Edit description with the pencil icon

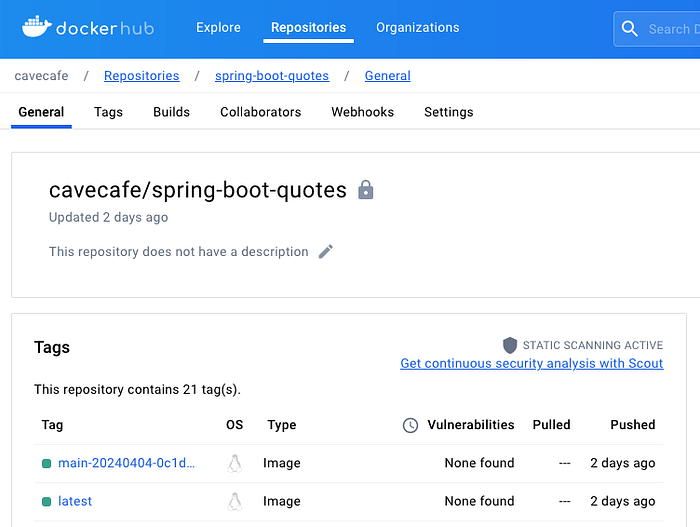326,252
